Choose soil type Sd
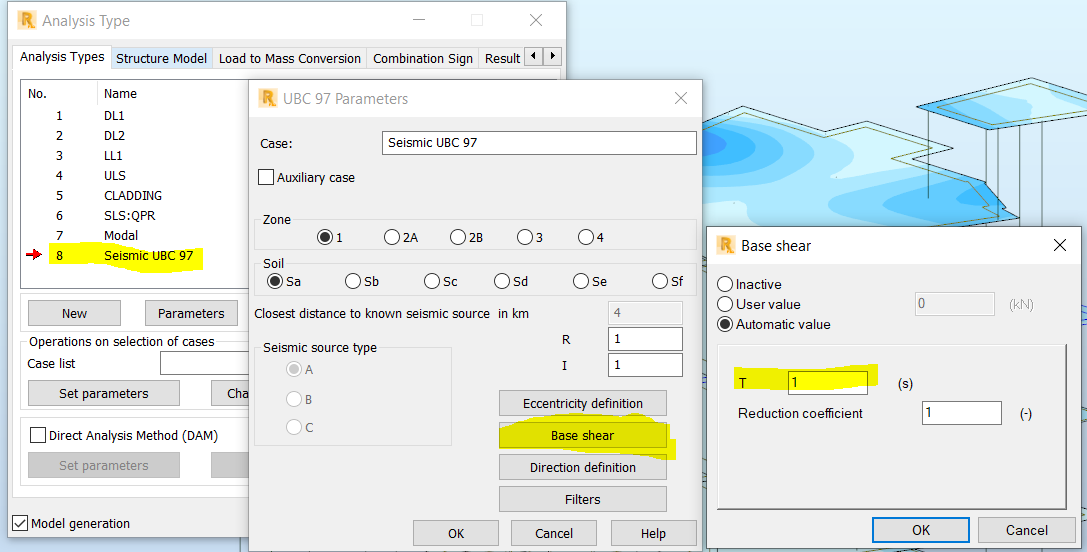 pos(502,281)
